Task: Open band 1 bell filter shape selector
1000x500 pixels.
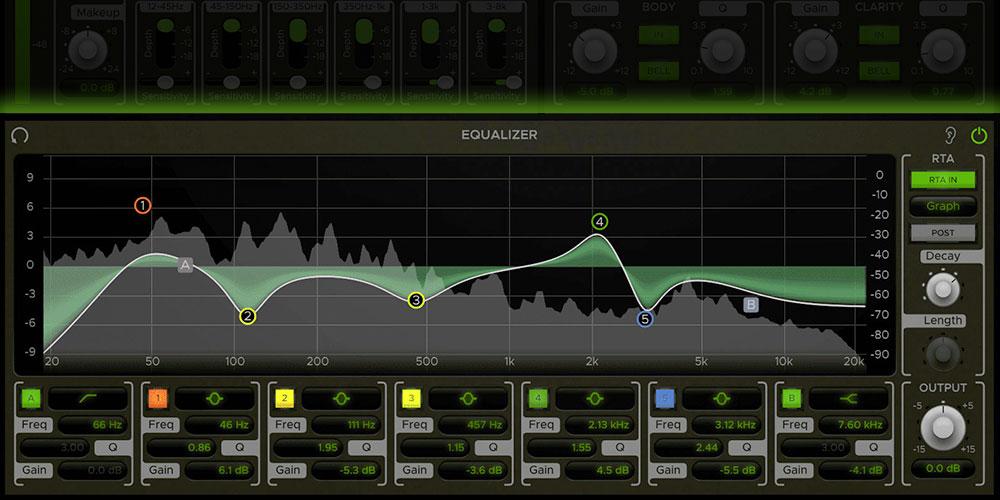Action: tap(215, 399)
